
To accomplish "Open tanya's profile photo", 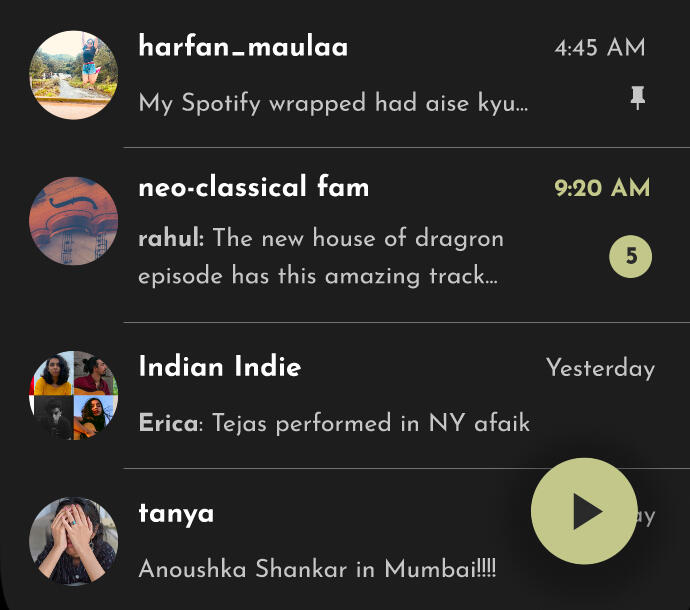I will 73,541.
